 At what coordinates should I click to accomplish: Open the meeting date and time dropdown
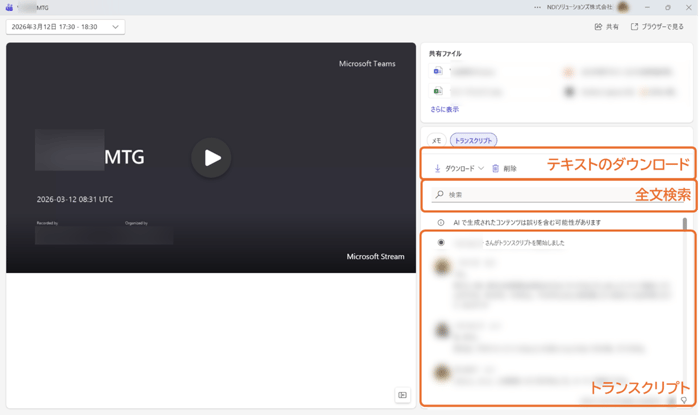65,27
